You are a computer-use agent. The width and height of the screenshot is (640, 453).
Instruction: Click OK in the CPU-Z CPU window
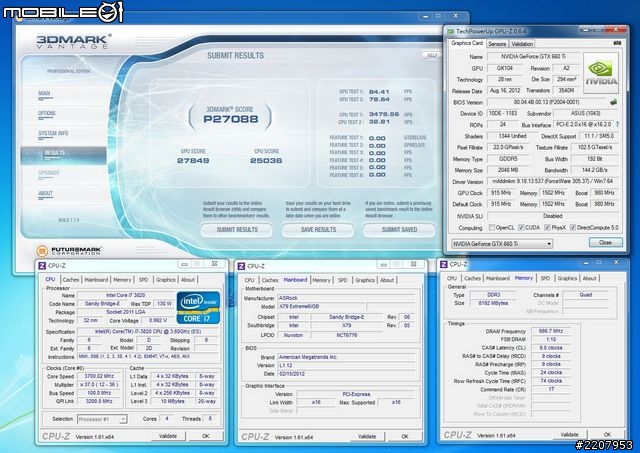click(x=206, y=436)
